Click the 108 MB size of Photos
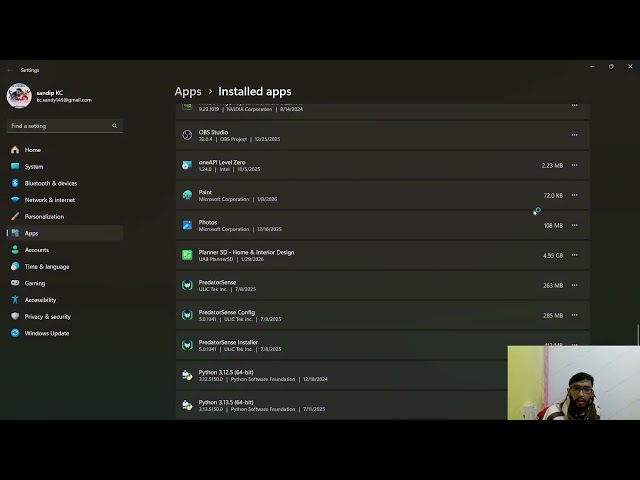This screenshot has width=640, height=480. 553,225
